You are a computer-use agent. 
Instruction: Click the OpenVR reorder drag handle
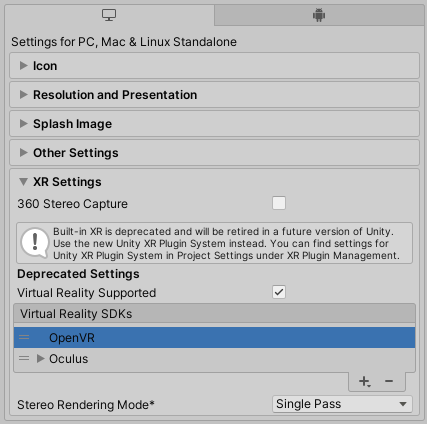click(24, 337)
